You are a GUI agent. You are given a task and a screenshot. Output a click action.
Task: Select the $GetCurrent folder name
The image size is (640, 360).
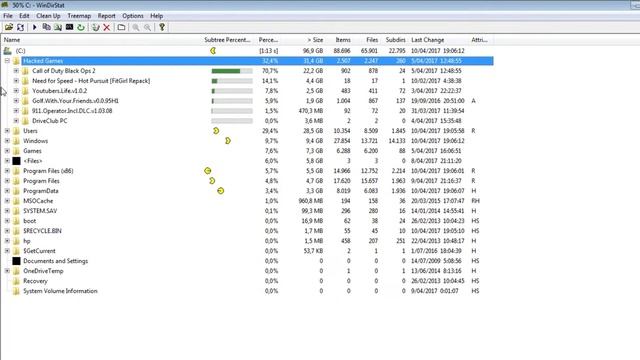[x=39, y=251]
